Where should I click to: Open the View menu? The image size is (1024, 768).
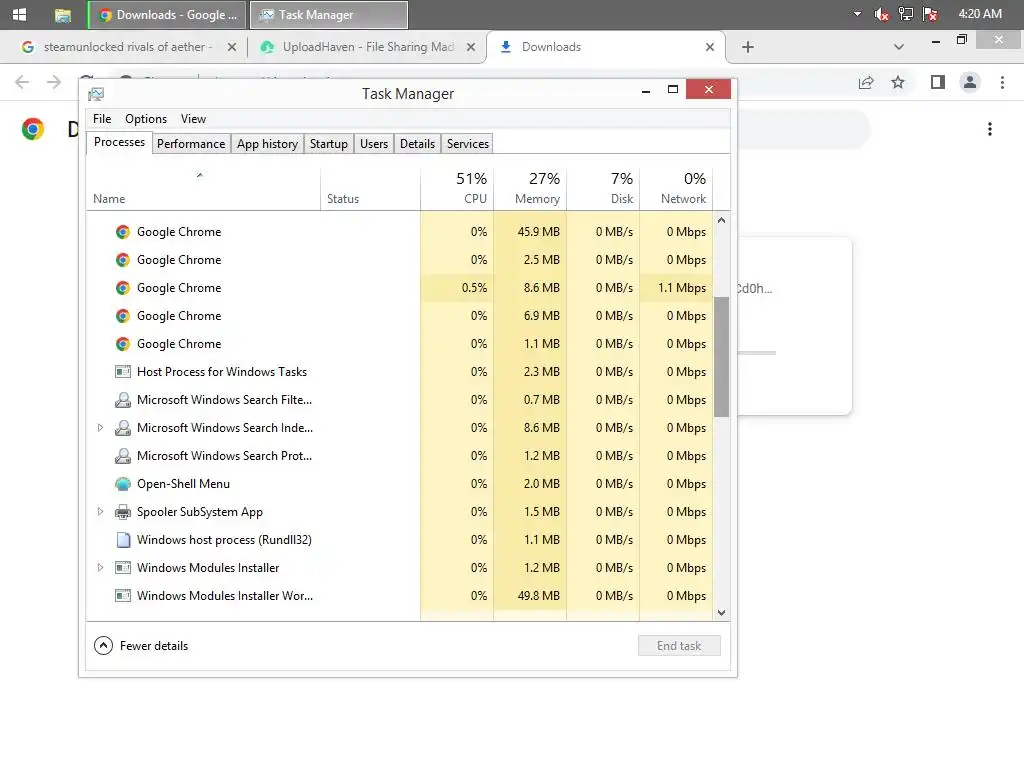[x=193, y=119]
